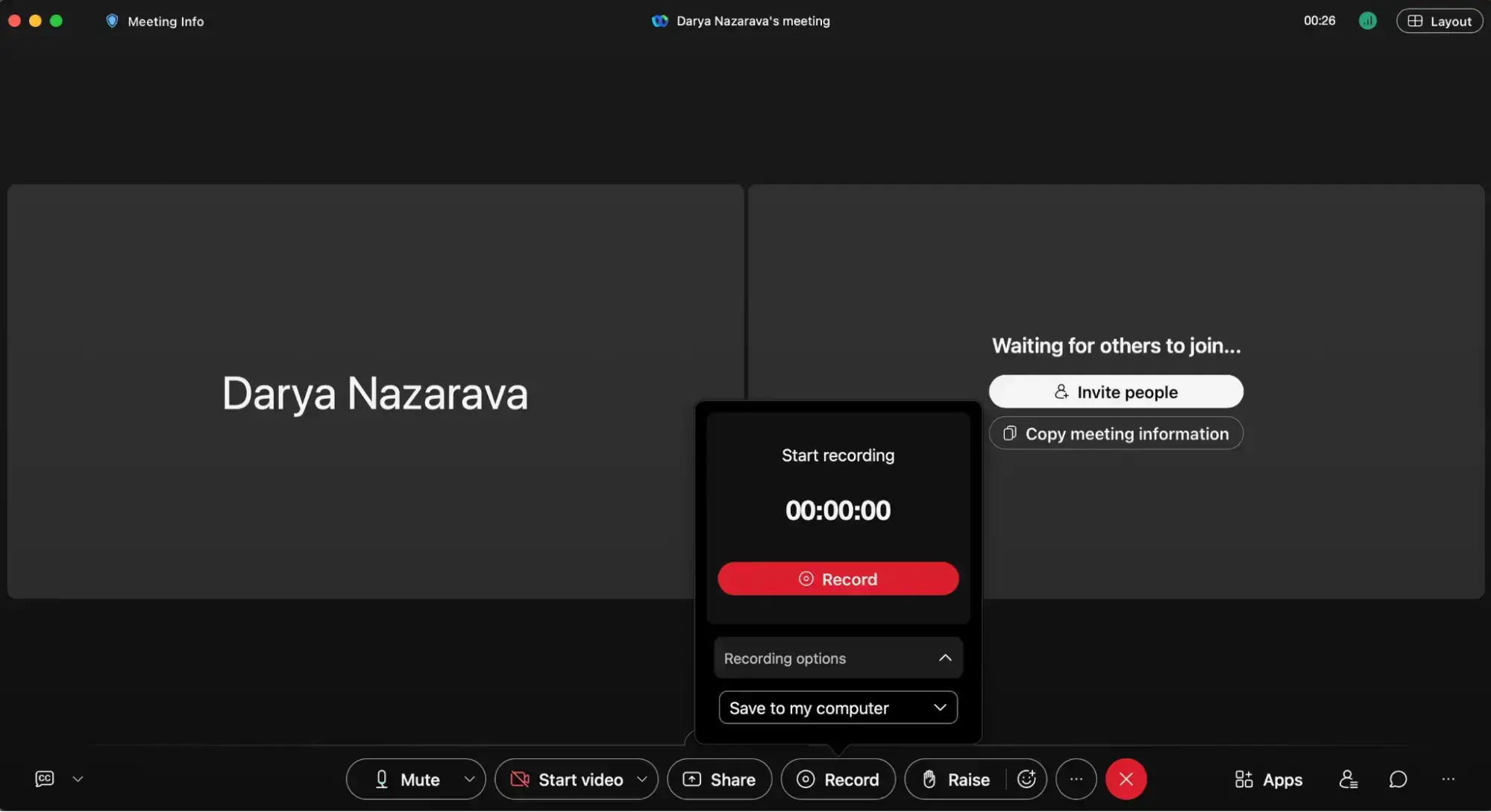Send an emoji reaction
The height and width of the screenshot is (812, 1491).
coord(1026,779)
